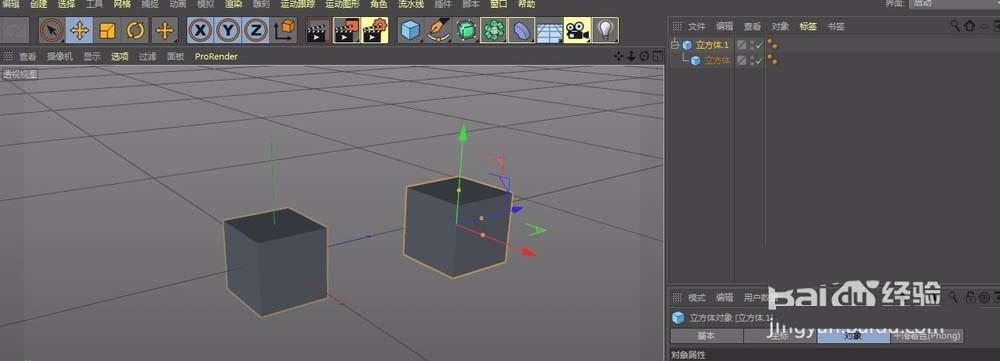1000x361 pixels.
Task: Open Object Manager 标签 menu
Action: (x=808, y=26)
